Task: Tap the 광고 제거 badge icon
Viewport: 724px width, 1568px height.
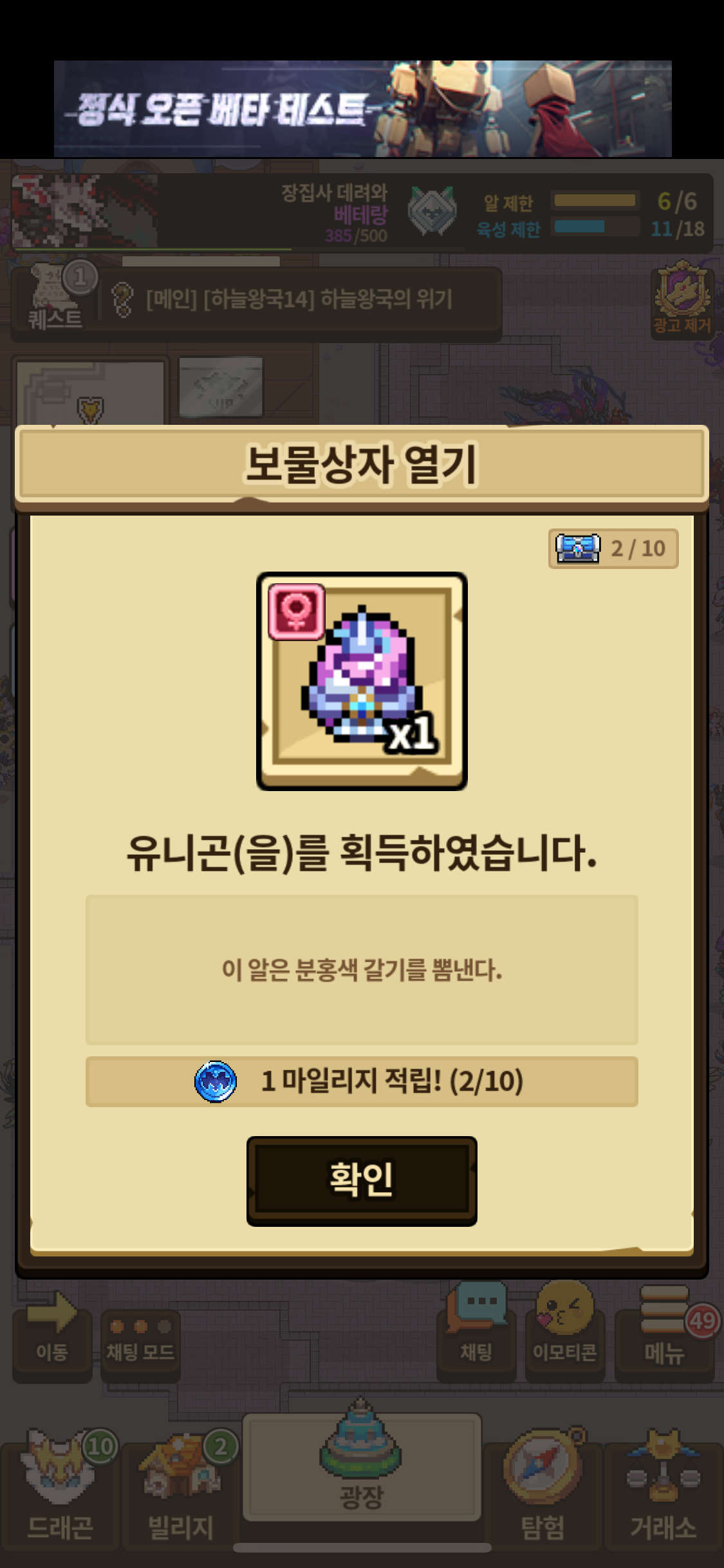Action: [682, 298]
